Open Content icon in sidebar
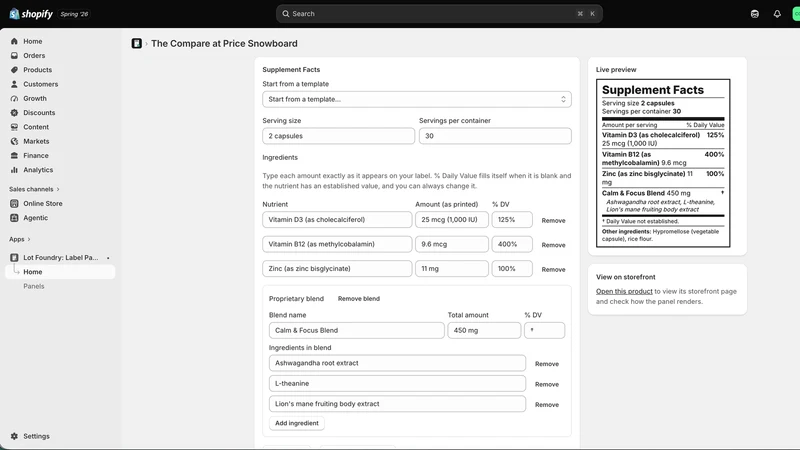The height and width of the screenshot is (450, 800). [x=14, y=127]
